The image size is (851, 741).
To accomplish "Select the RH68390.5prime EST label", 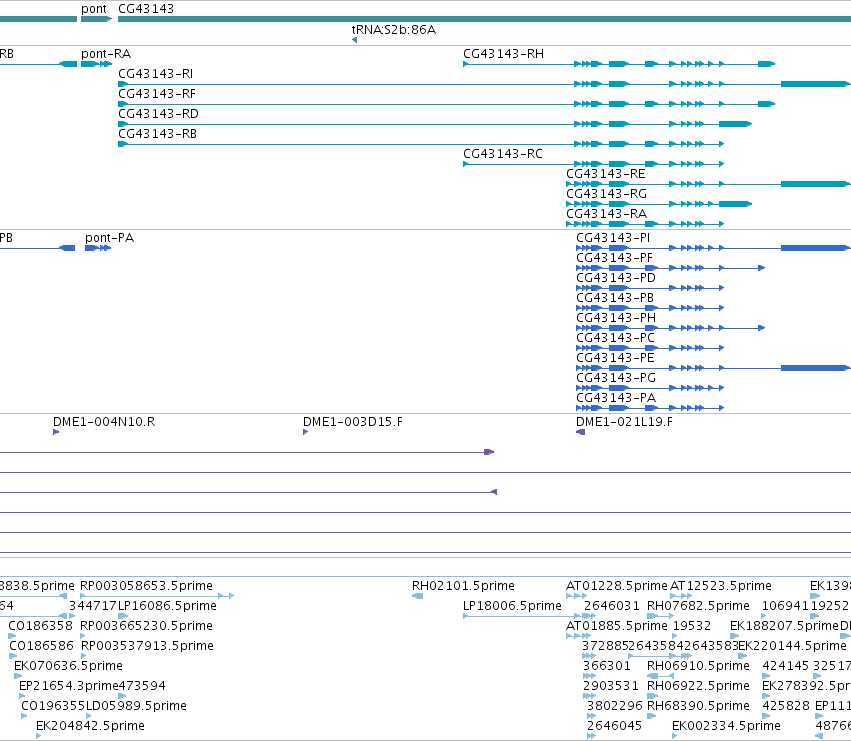I will 698,706.
